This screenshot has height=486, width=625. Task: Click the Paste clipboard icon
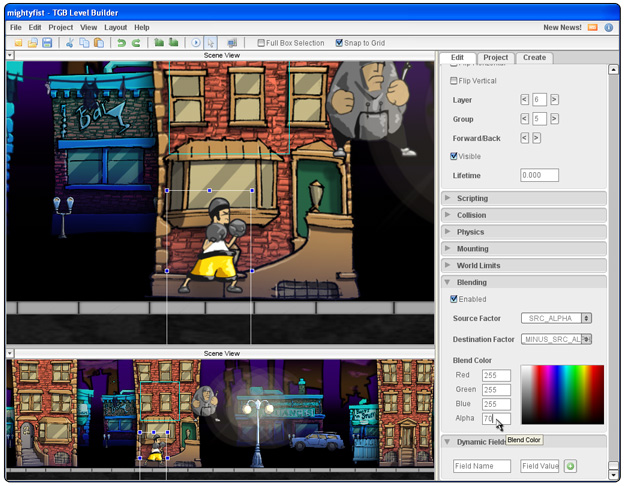coord(98,43)
